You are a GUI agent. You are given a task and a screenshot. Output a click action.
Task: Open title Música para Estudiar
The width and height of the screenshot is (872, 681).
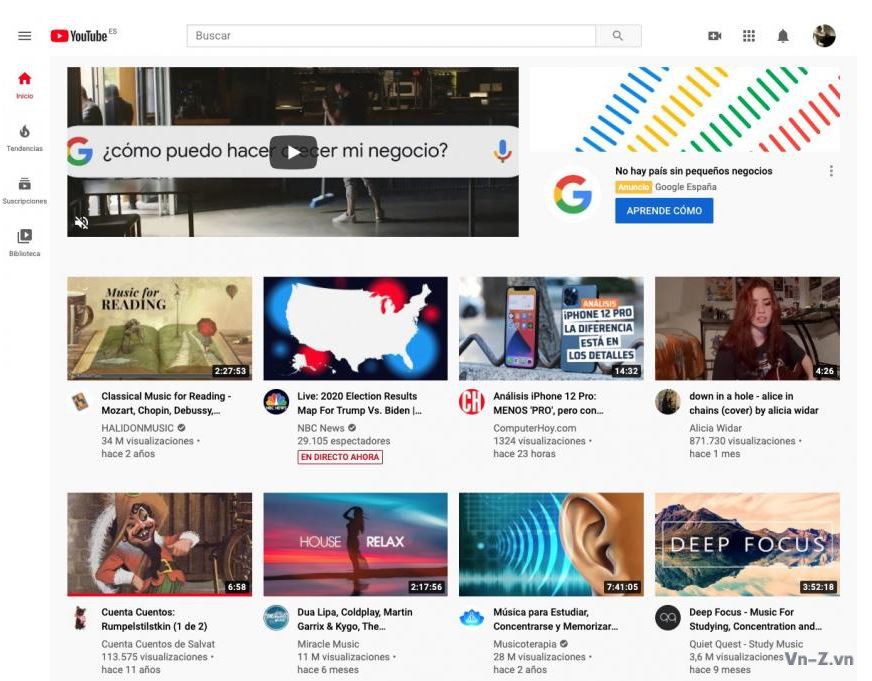[555, 619]
